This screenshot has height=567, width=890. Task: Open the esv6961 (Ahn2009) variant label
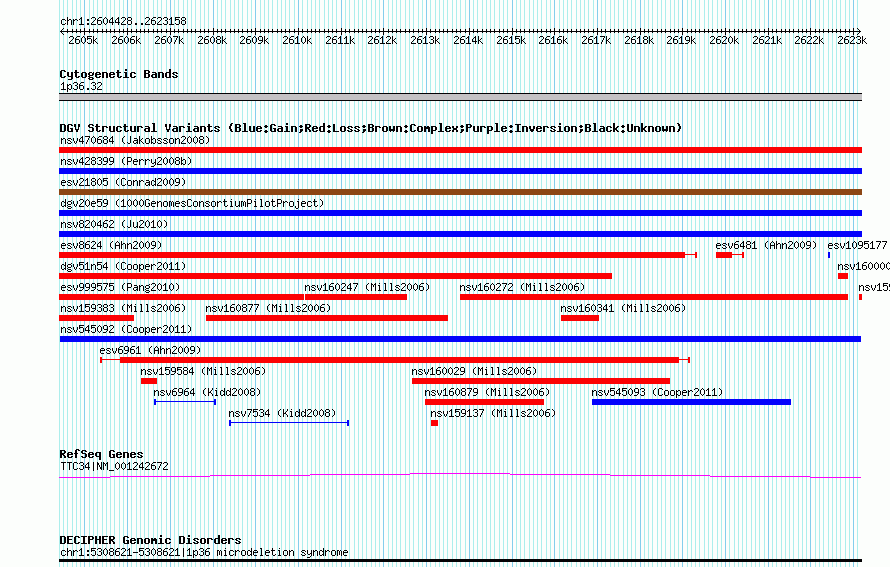pos(150,350)
